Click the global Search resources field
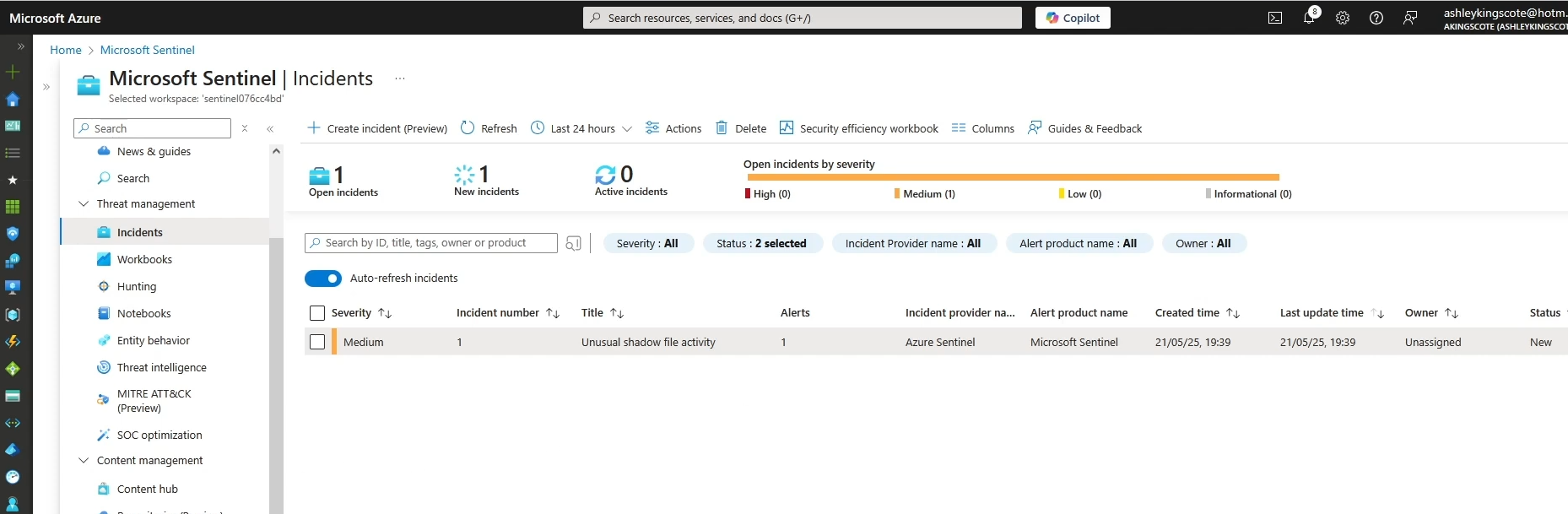 pos(802,18)
